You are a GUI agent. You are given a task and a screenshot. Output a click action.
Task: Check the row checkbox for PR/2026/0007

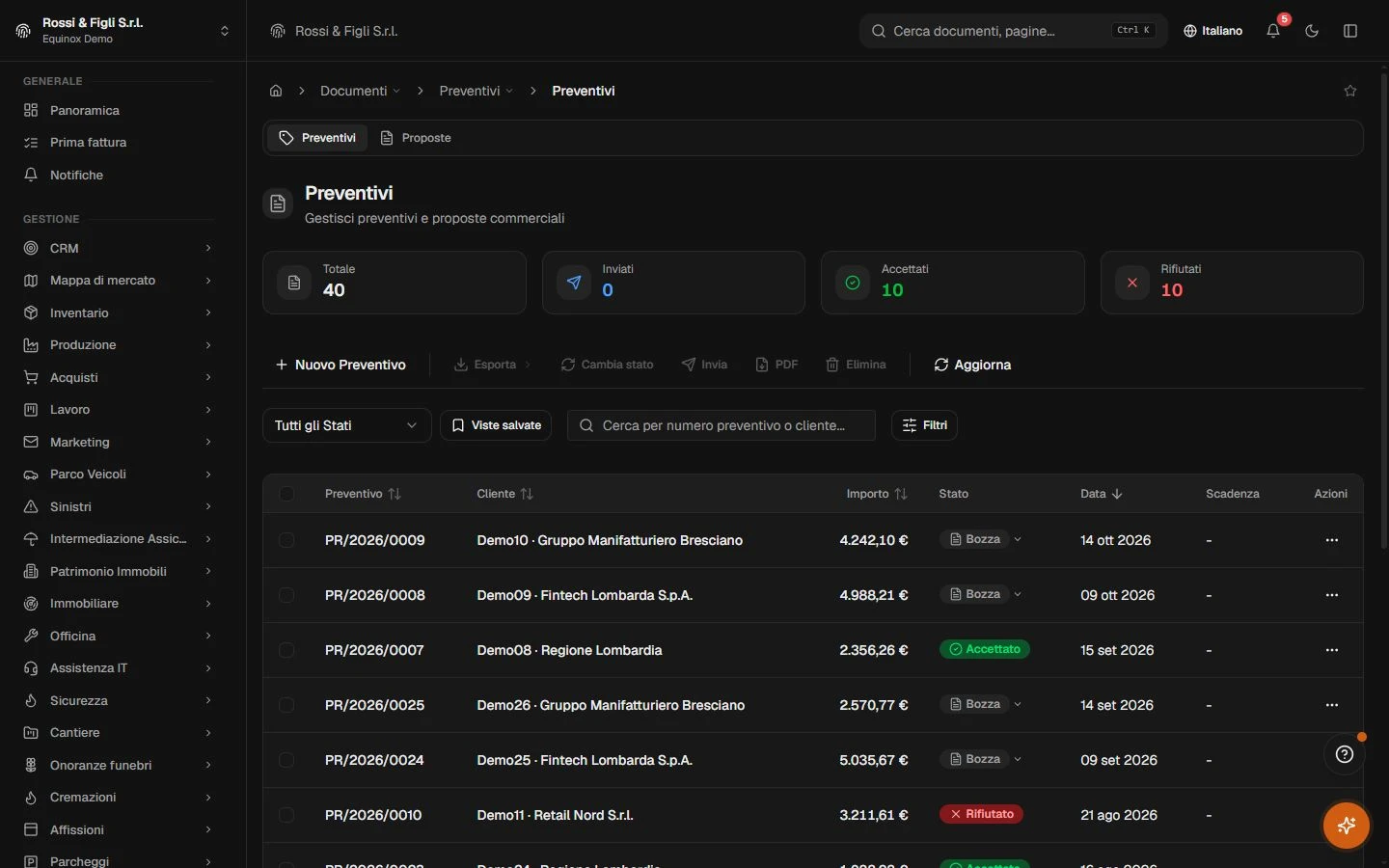[286, 650]
